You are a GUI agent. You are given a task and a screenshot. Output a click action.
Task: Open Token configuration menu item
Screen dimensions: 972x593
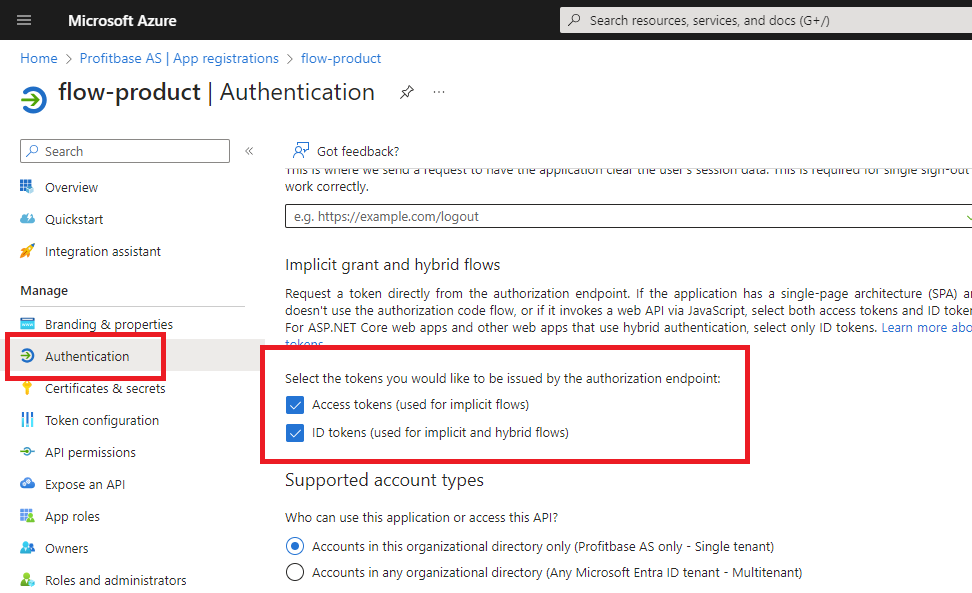pyautogui.click(x=101, y=420)
